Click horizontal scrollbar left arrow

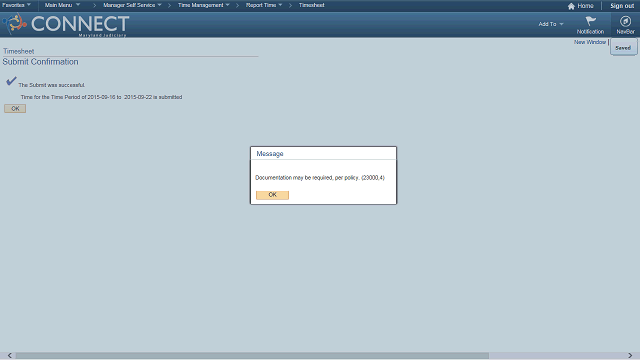pos(9,356)
